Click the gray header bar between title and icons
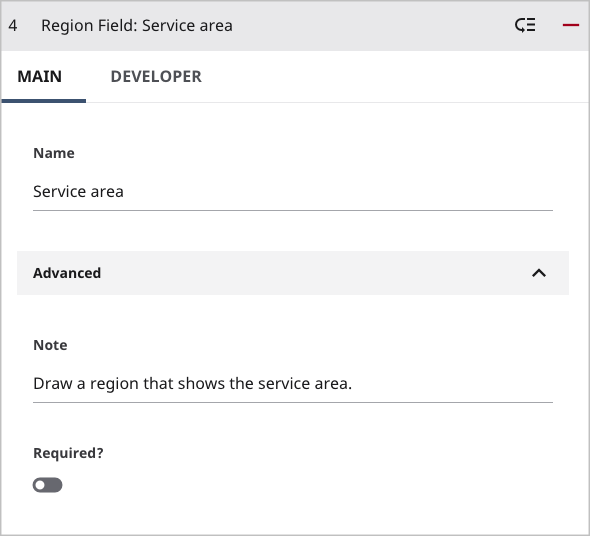 (373, 26)
